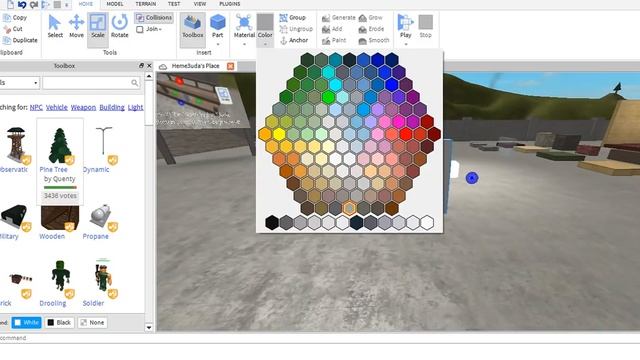Set toolbox background to None

coord(92,322)
